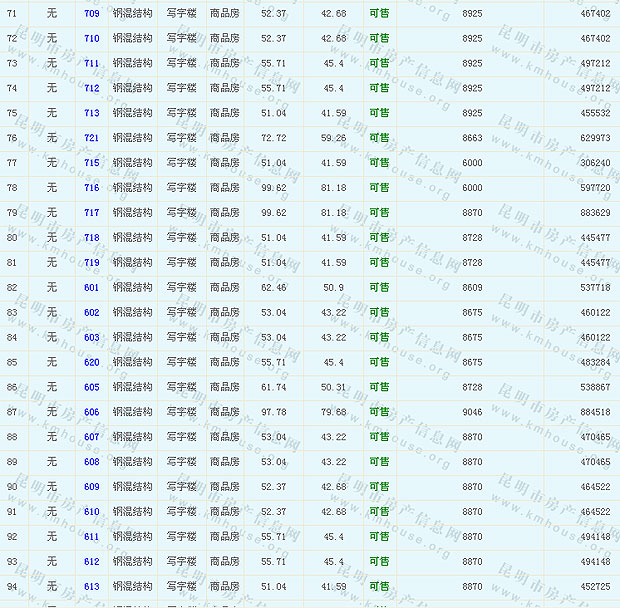Click room 715 link
This screenshot has height=608, width=620.
tap(91, 163)
